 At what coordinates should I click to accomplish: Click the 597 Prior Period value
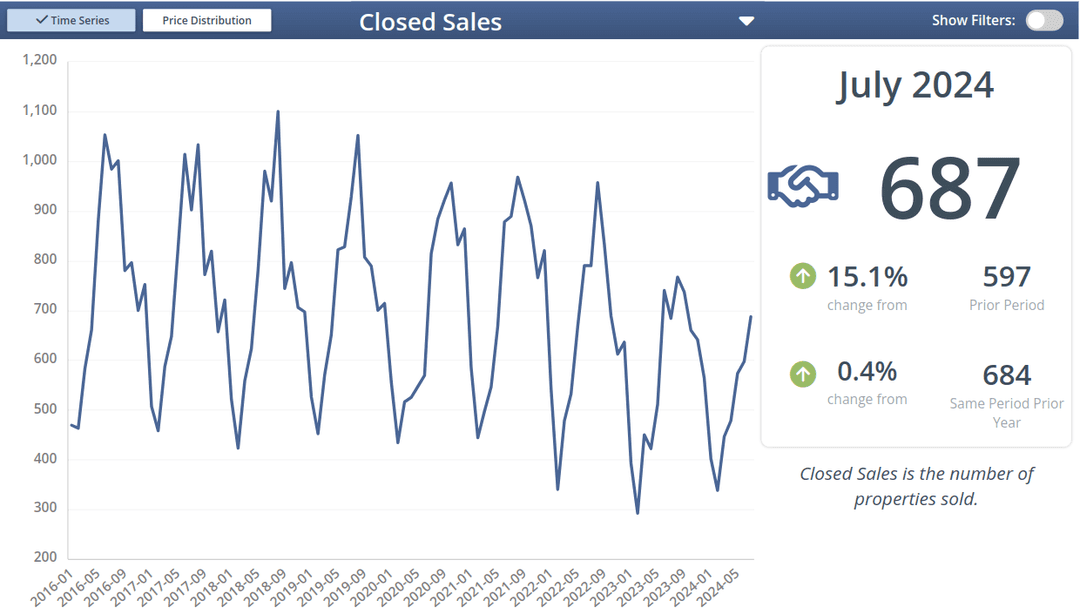tap(1006, 276)
